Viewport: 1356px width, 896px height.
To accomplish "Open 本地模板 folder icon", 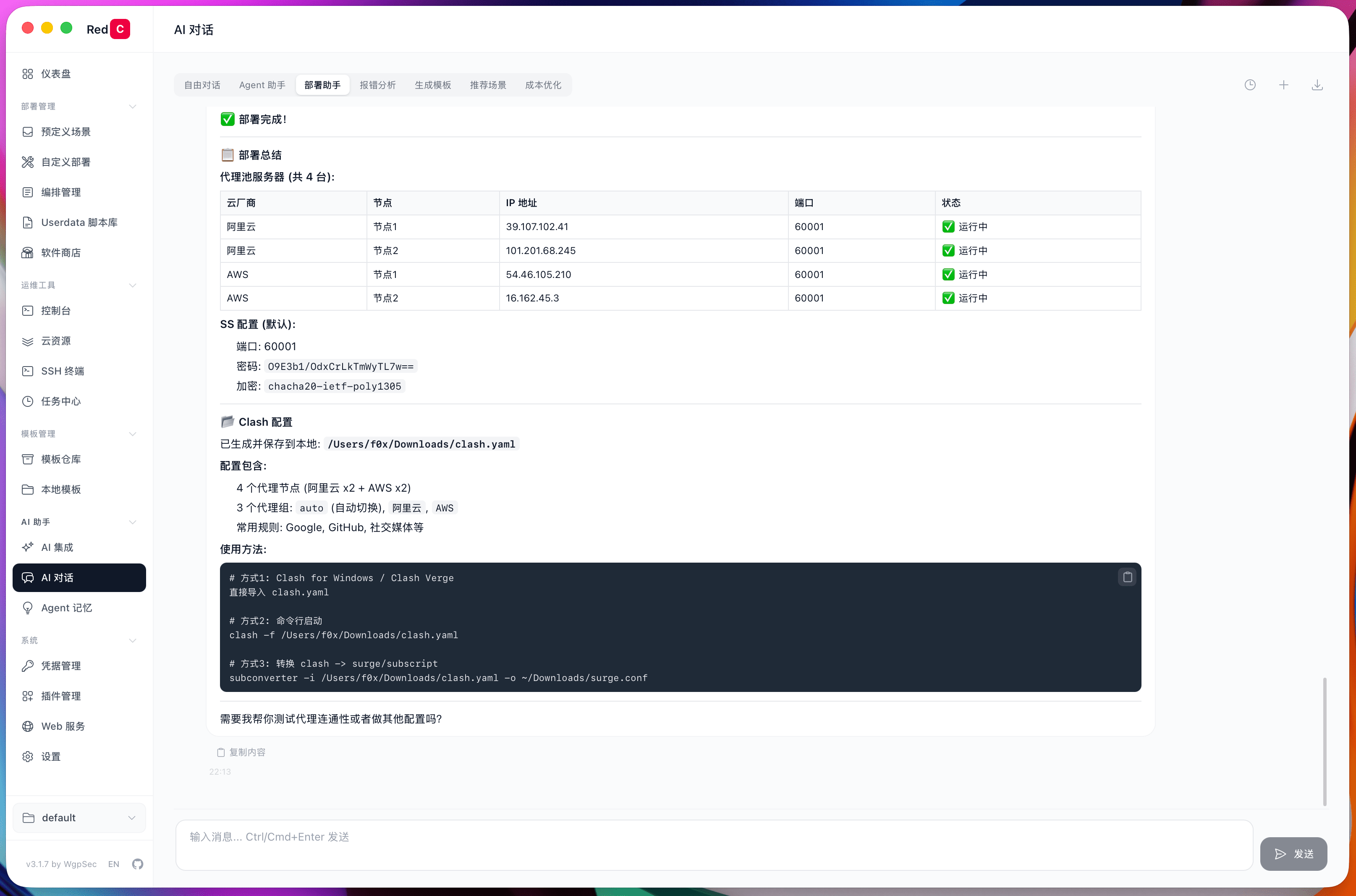I will (27, 489).
